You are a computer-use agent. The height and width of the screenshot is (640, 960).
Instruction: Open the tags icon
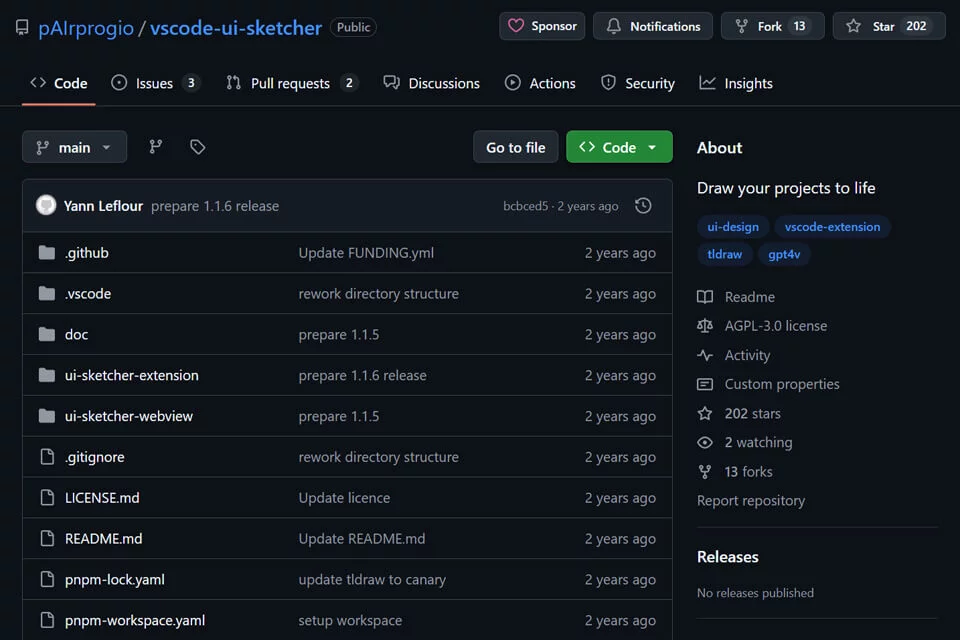point(197,147)
